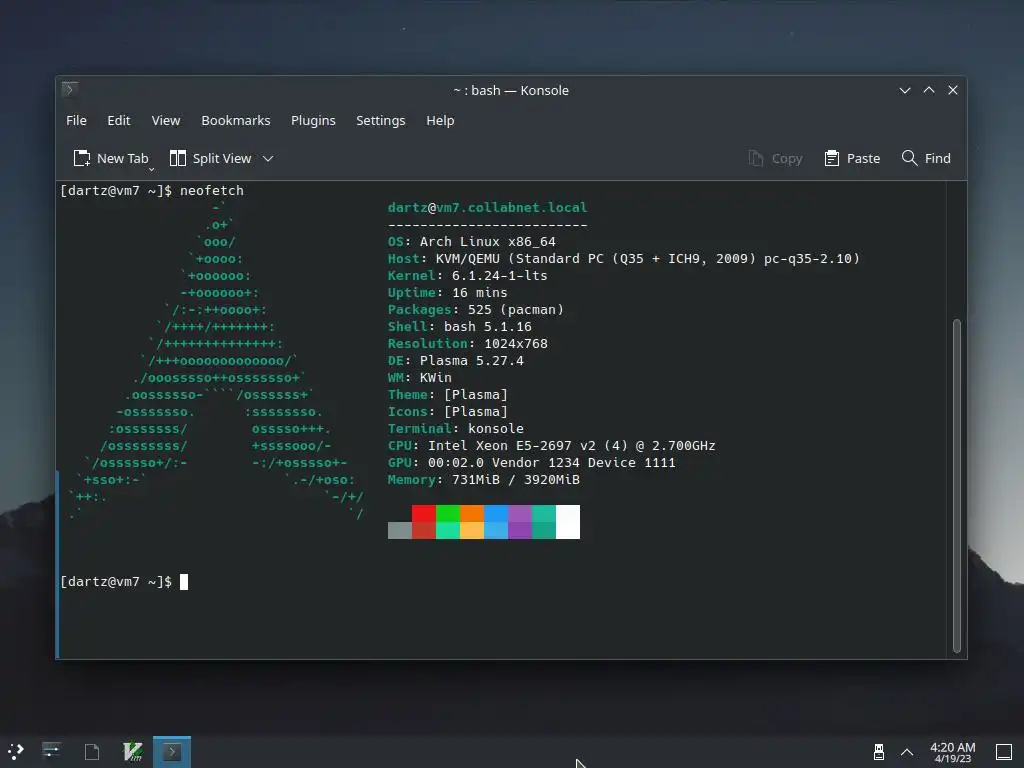
Task: Click the Show Desktop panel button
Action: click(x=1004, y=752)
